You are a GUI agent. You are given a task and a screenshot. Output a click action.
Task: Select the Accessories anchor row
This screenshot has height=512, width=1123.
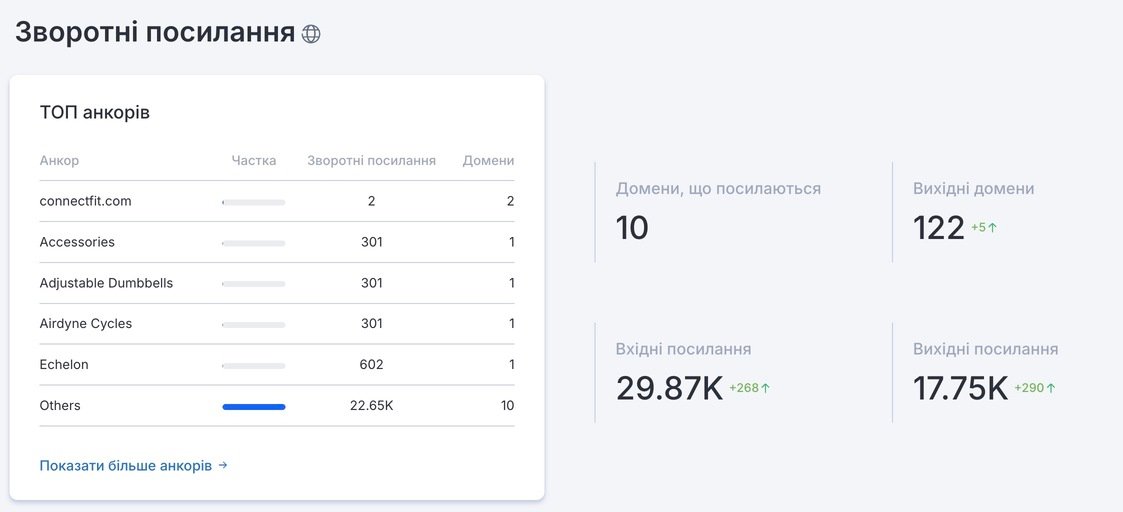[x=276, y=242]
